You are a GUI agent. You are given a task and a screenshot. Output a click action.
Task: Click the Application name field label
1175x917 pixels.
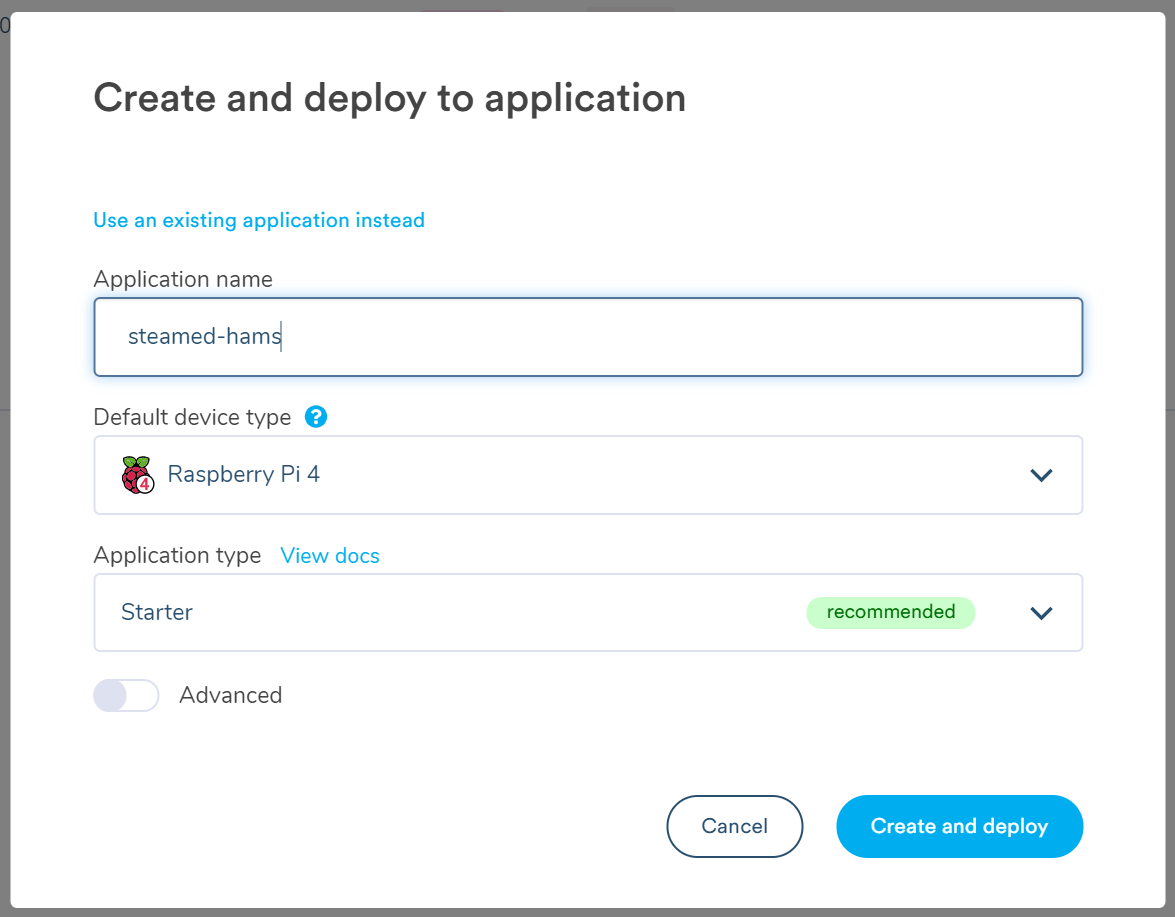coord(182,279)
